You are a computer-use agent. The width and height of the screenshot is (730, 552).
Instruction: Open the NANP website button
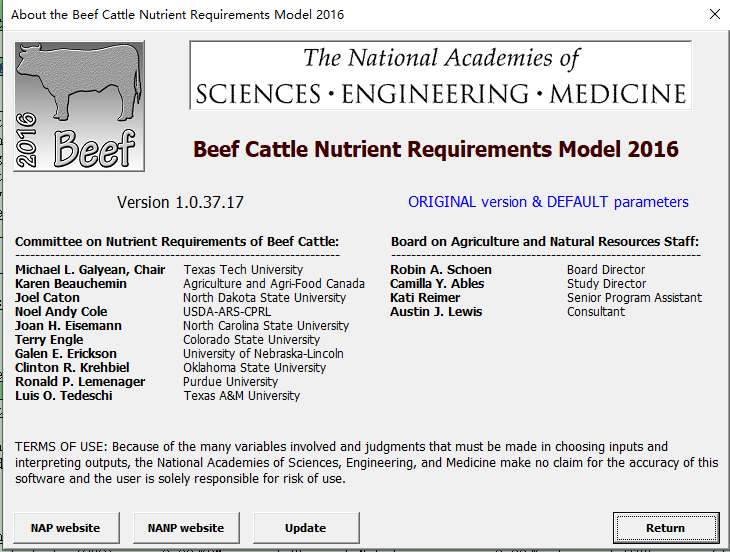coord(186,528)
